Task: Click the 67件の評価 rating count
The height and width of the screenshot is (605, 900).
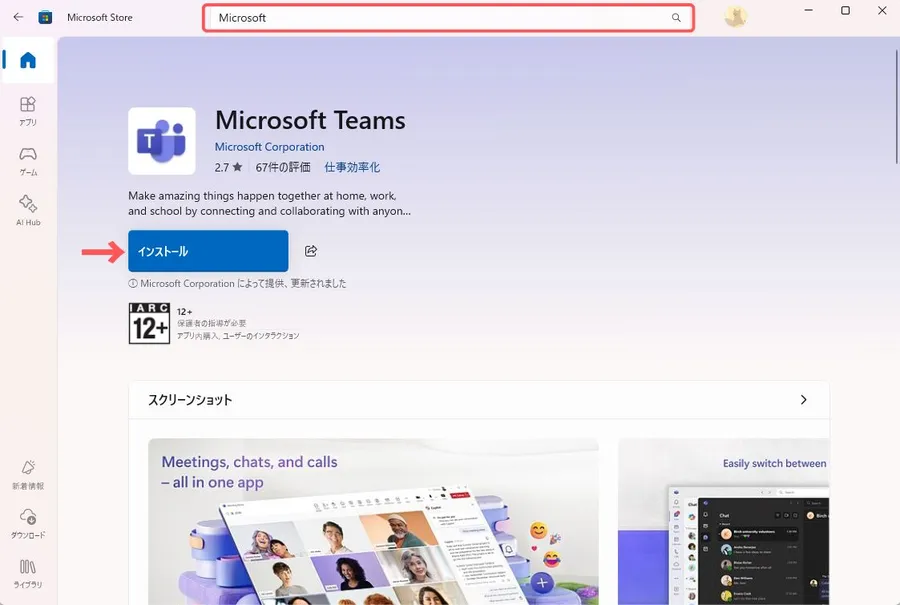Action: [283, 167]
